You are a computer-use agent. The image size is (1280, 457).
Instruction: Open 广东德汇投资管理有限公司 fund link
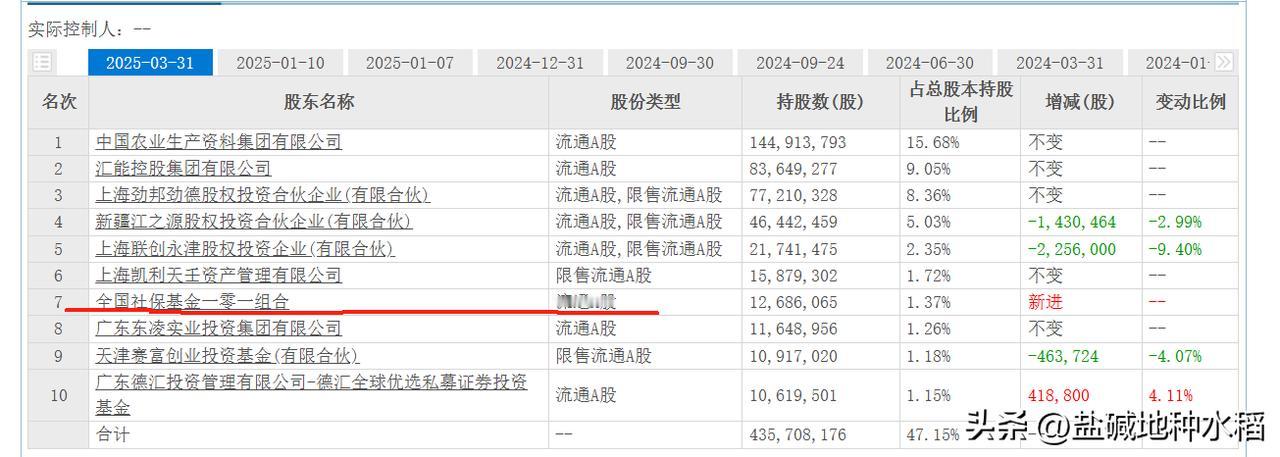[312, 394]
